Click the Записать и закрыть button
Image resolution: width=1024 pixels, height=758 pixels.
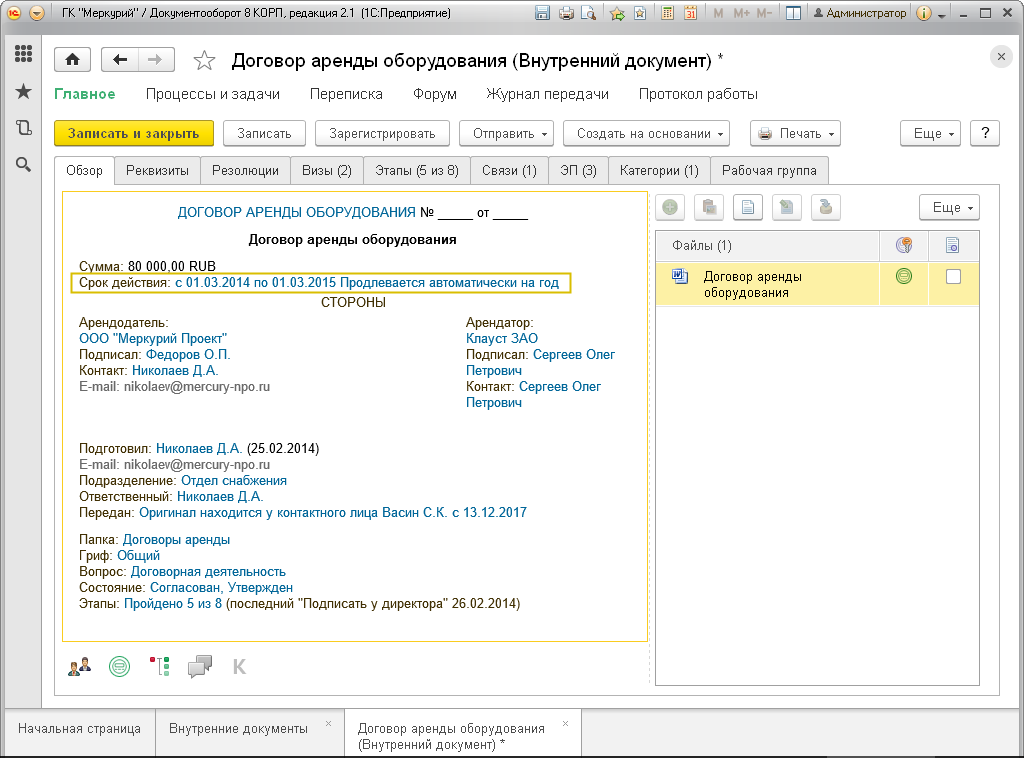pos(133,133)
